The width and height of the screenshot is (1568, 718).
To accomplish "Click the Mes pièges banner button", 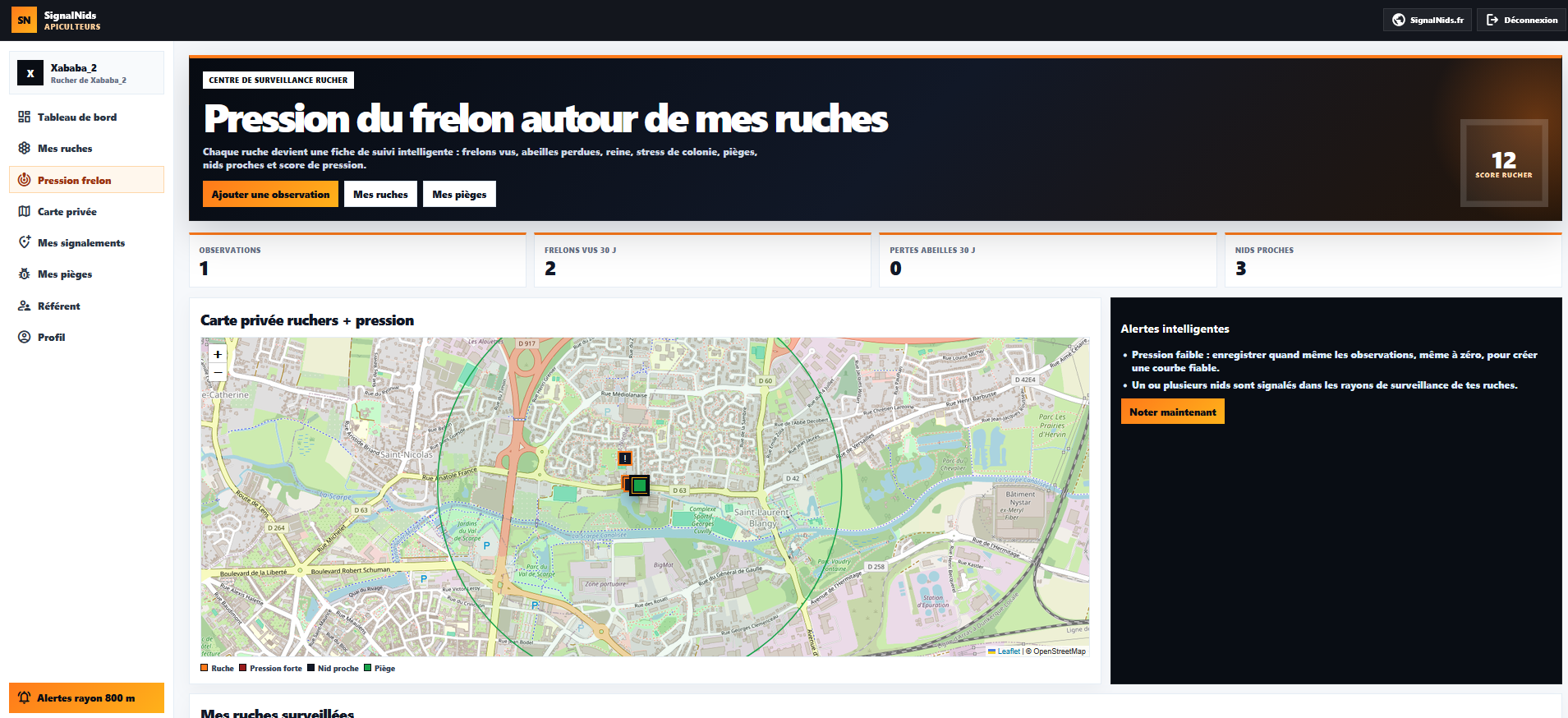I will (x=459, y=194).
